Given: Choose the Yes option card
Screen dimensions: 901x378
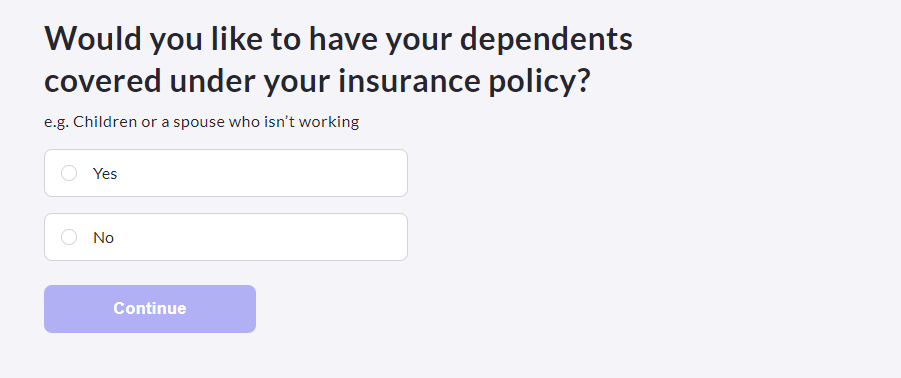Looking at the screenshot, I should click(x=226, y=173).
